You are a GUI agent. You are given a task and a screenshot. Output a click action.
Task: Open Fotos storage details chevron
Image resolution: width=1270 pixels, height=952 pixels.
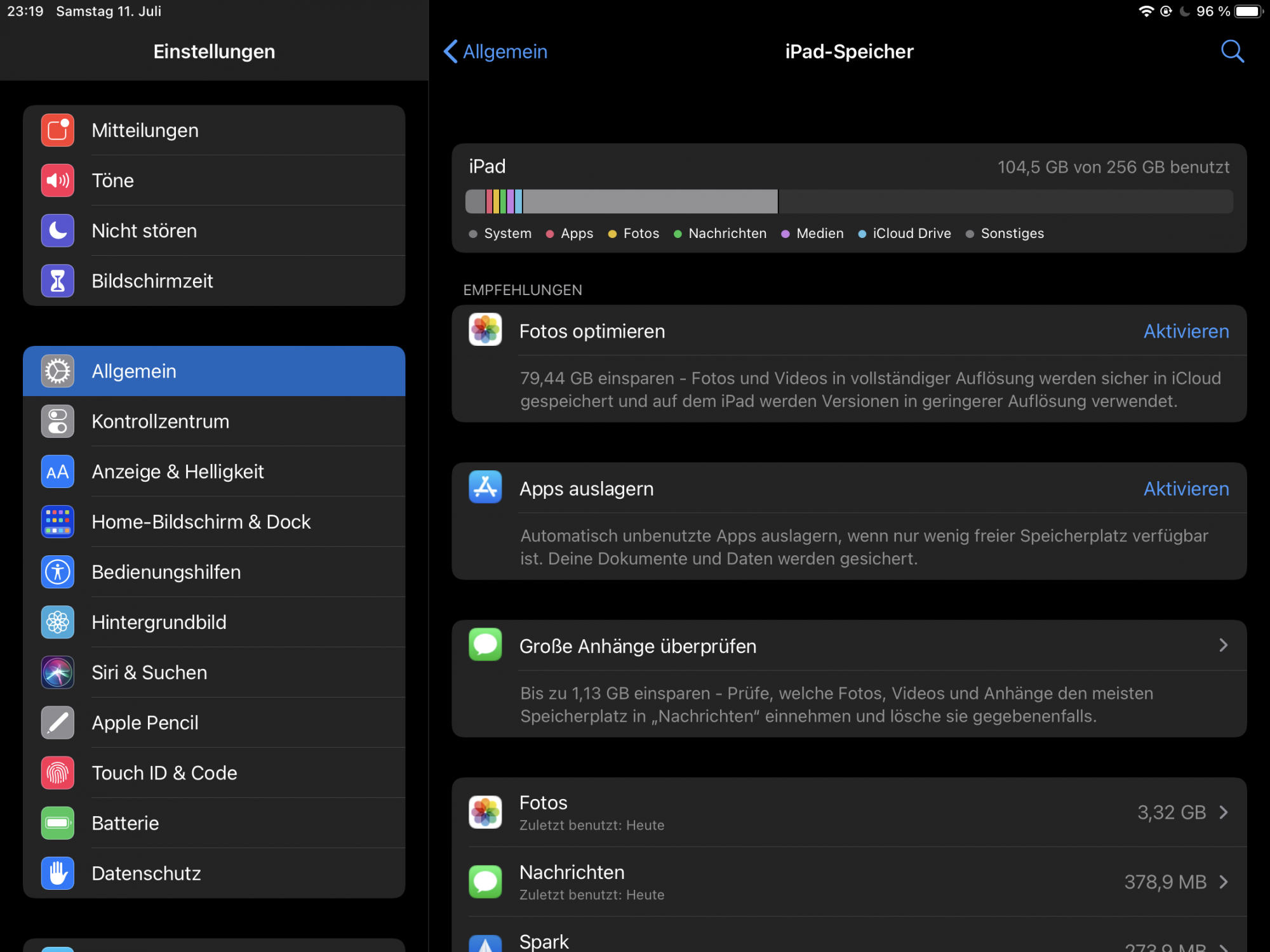coord(1223,812)
